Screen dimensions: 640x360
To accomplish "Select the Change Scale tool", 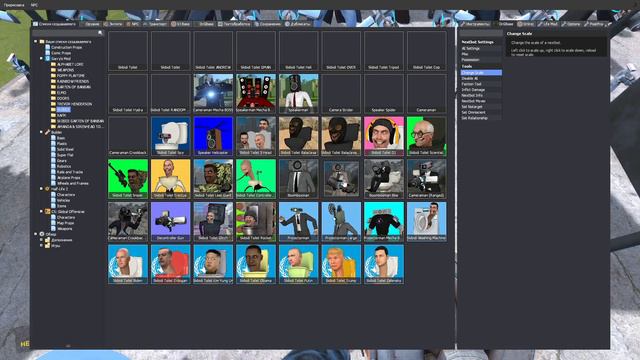I will 481,73.
